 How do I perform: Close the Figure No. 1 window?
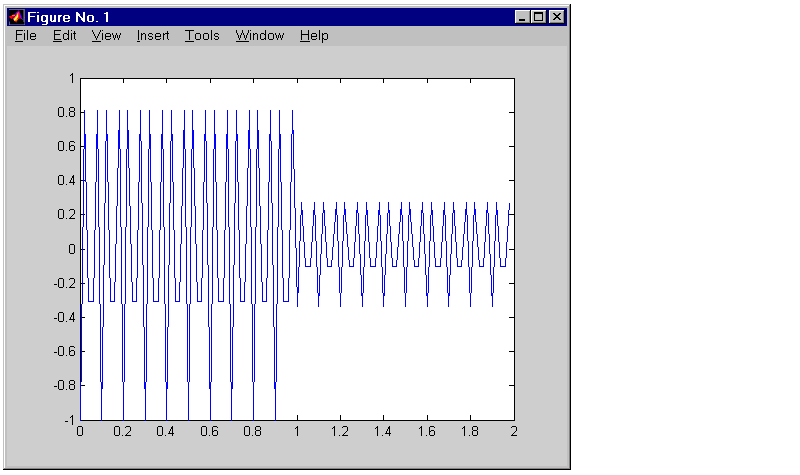click(x=557, y=17)
